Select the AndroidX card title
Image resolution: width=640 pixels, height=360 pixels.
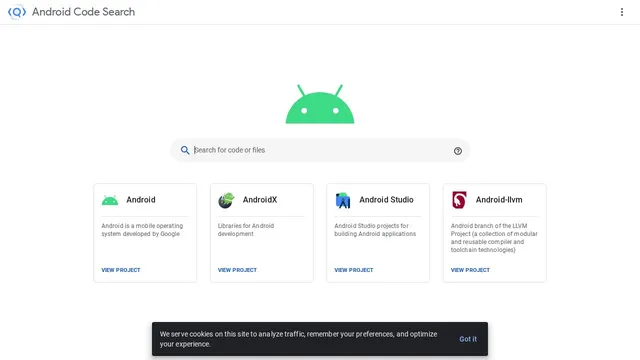260,200
